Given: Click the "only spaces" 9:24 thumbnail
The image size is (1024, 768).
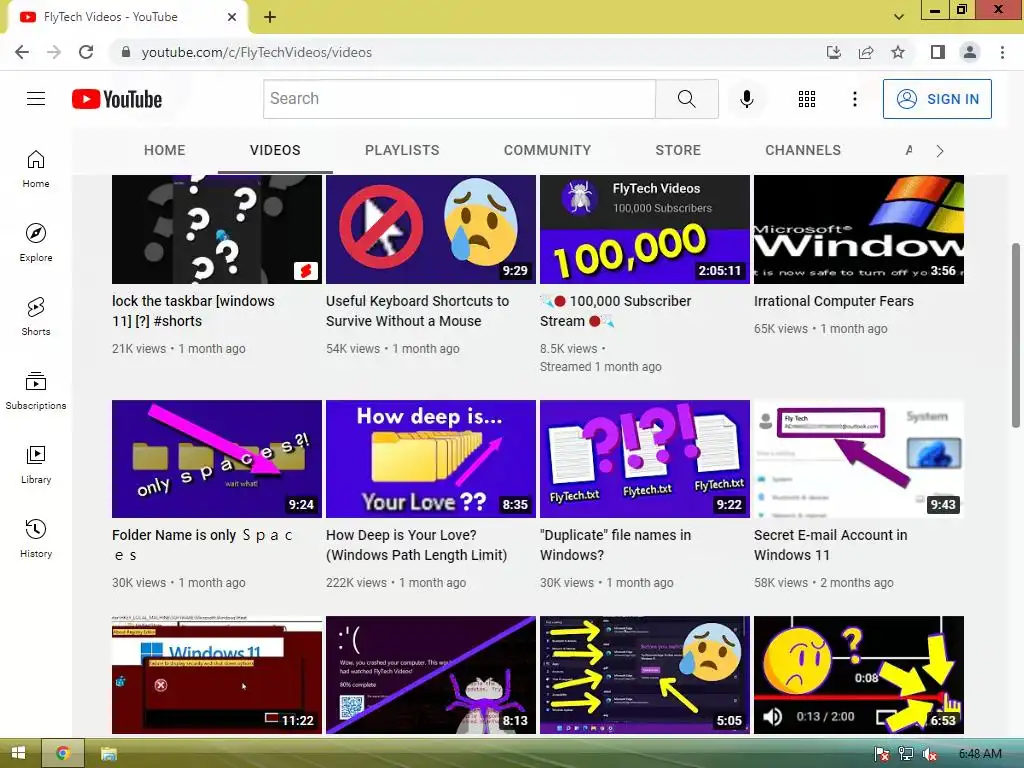Looking at the screenshot, I should (217, 458).
